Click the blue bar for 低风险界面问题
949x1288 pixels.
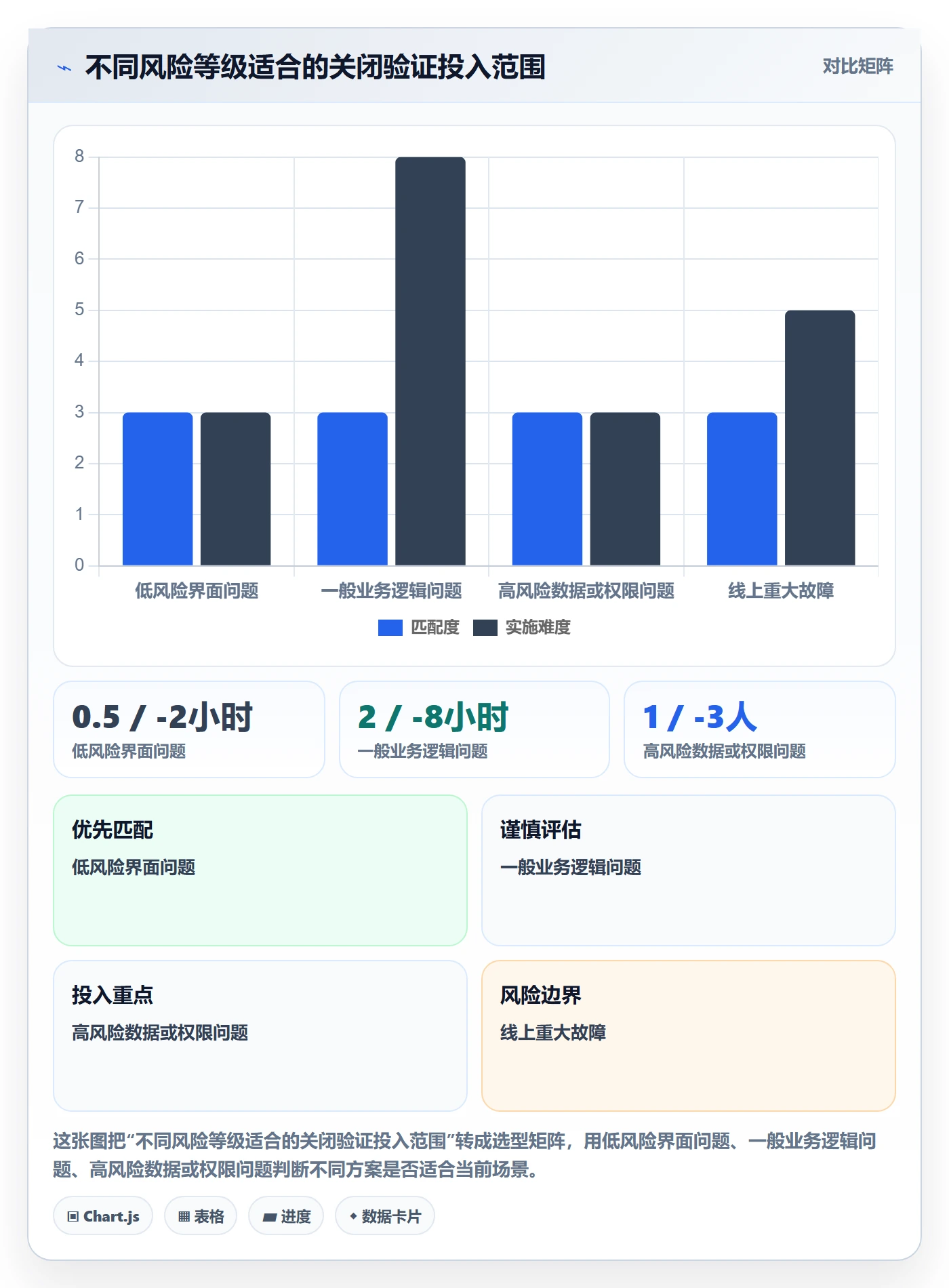(x=157, y=489)
